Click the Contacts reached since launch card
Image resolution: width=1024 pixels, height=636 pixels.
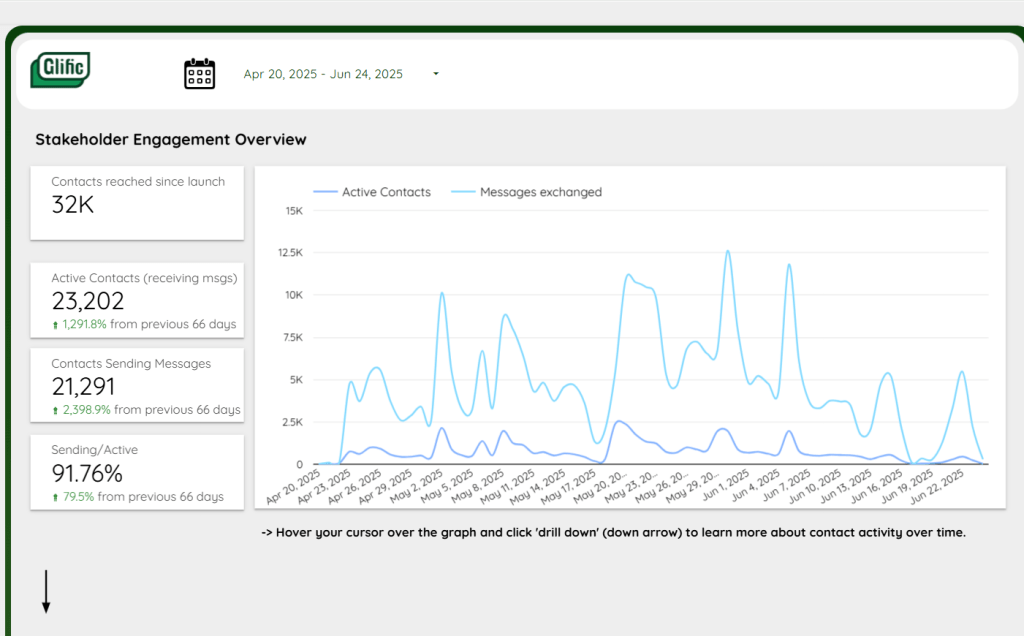(137, 203)
